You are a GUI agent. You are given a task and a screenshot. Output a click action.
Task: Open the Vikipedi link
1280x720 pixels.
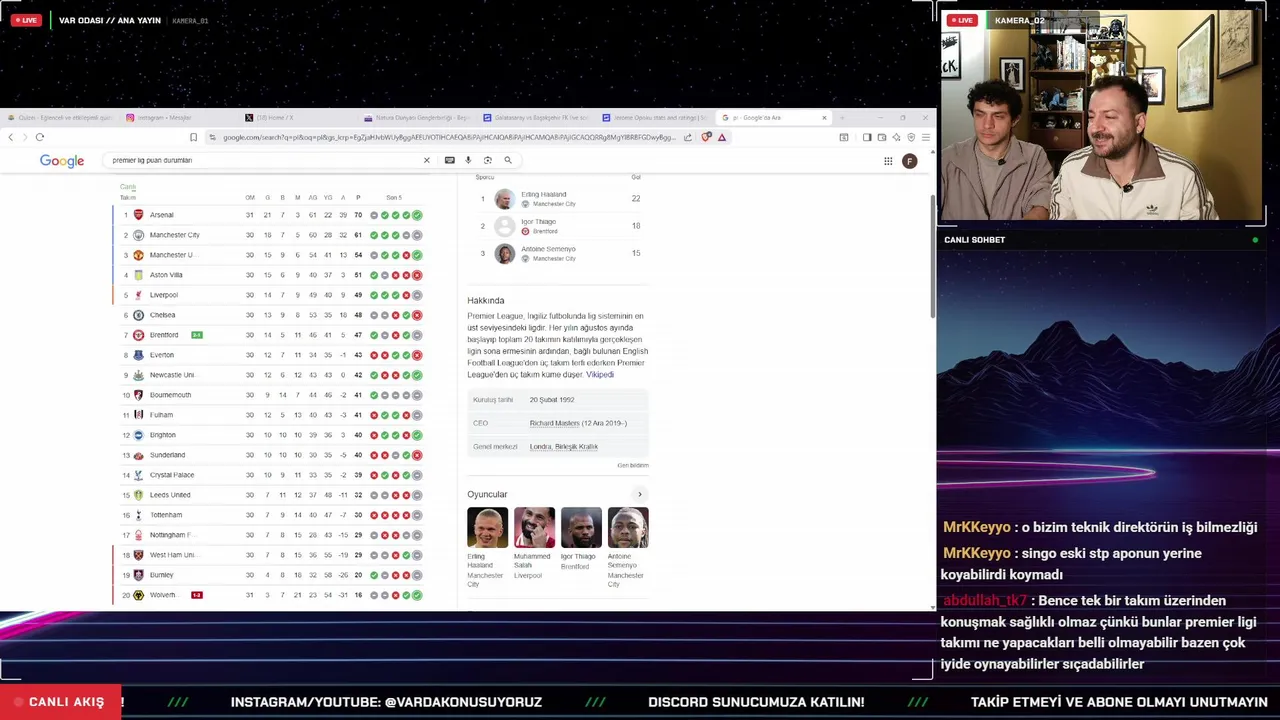coord(600,375)
